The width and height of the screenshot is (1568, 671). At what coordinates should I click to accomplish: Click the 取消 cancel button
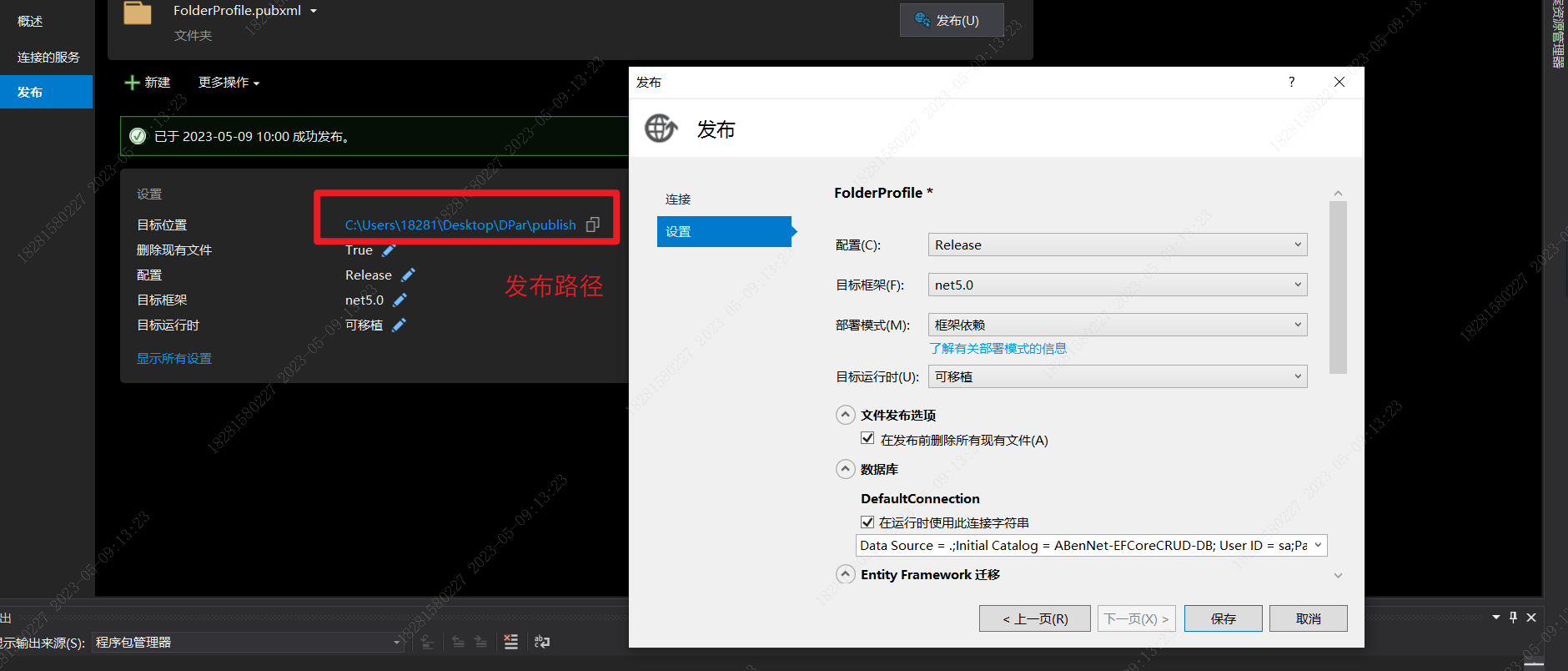click(1309, 618)
